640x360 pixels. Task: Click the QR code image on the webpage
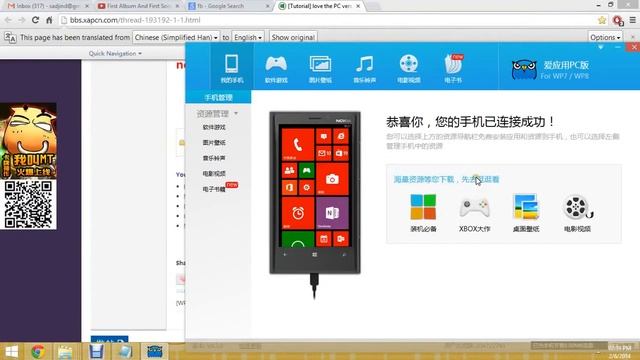coord(28,204)
